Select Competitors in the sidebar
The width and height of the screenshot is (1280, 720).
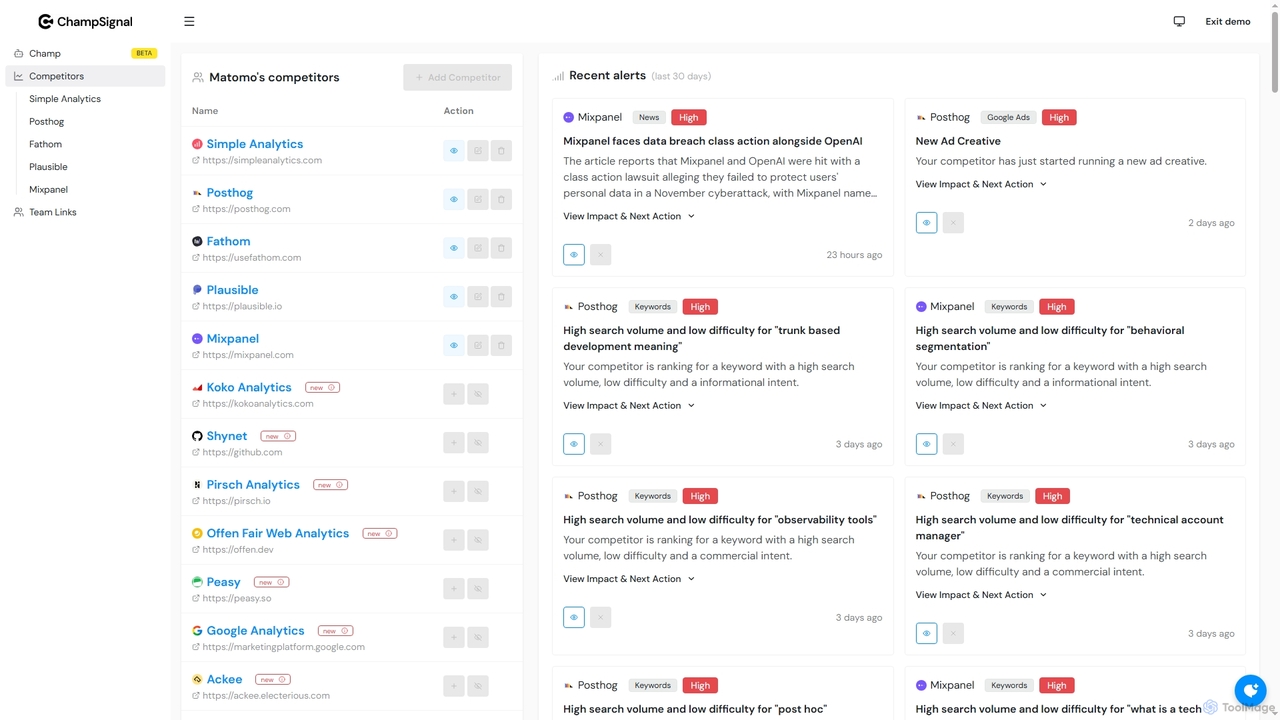(85, 76)
